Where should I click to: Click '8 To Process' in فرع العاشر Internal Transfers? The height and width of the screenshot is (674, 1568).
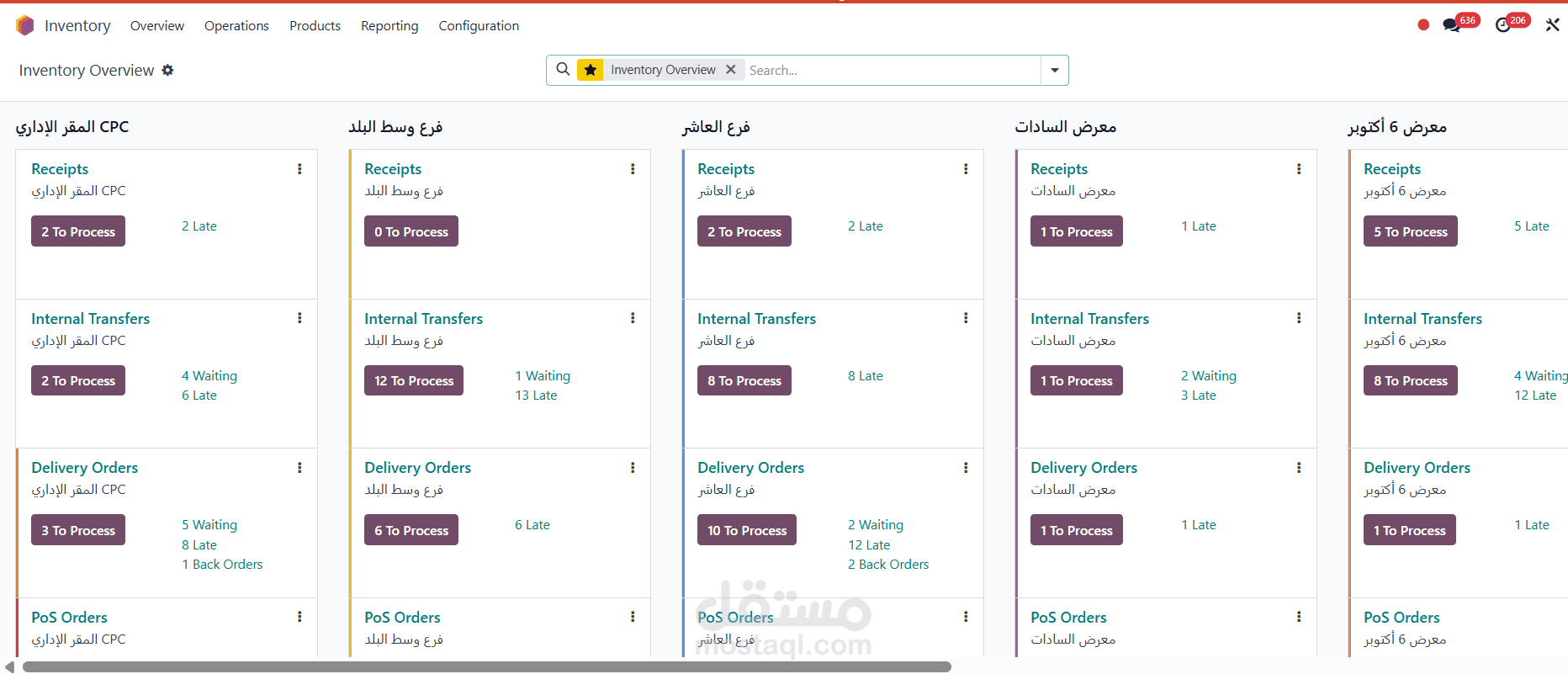744,380
